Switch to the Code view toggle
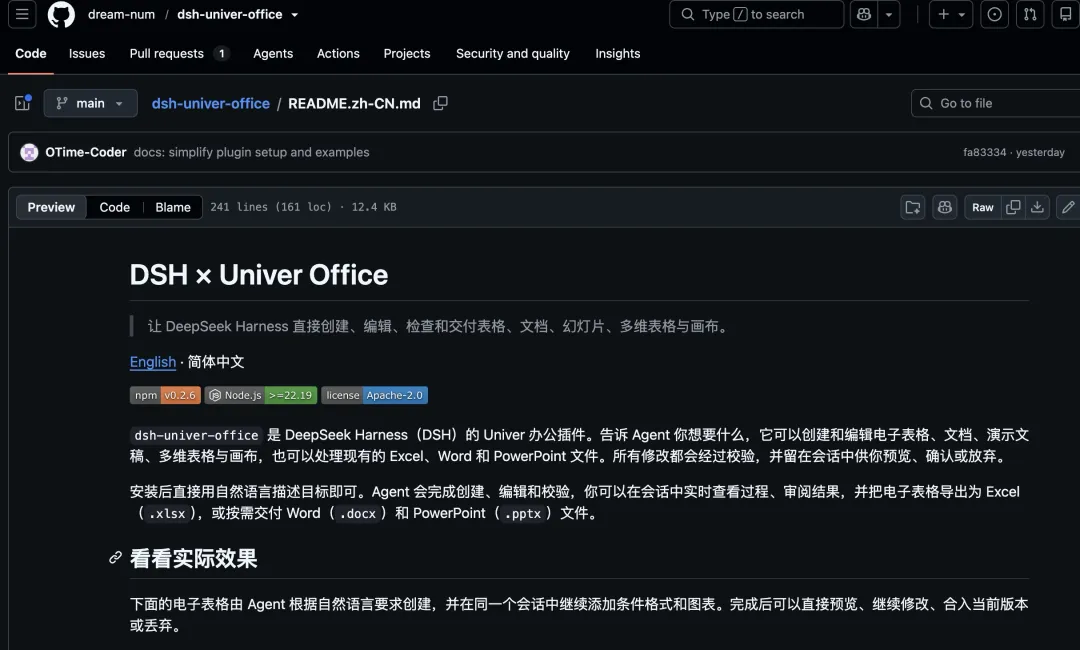Viewport: 1080px width, 650px height. coord(114,207)
